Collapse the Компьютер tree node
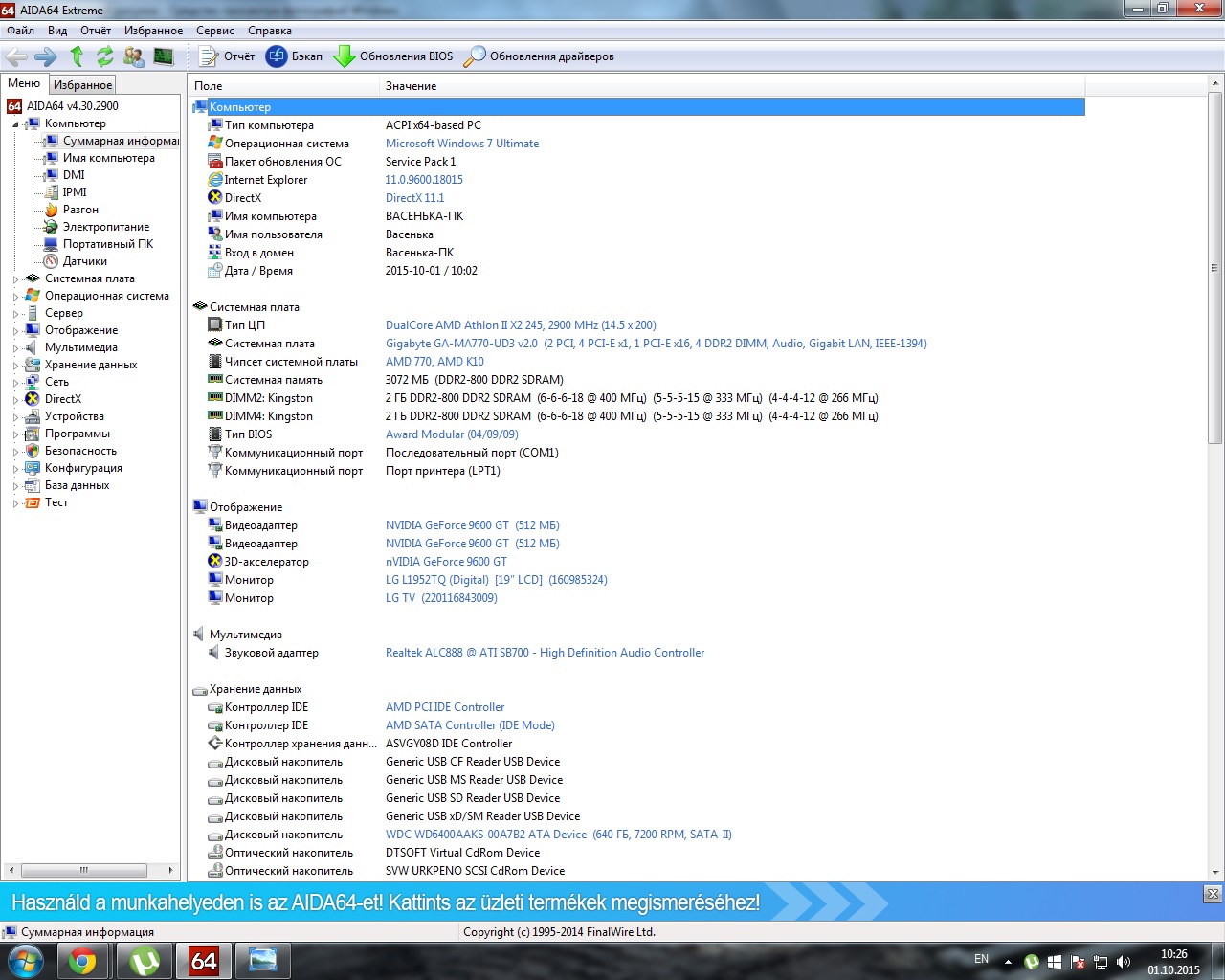This screenshot has height=980, width=1225. tap(15, 124)
